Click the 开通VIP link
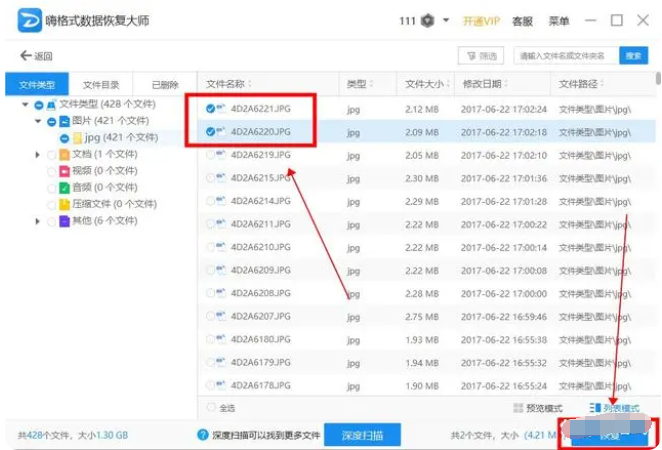This screenshot has height=450, width=662. [481, 21]
